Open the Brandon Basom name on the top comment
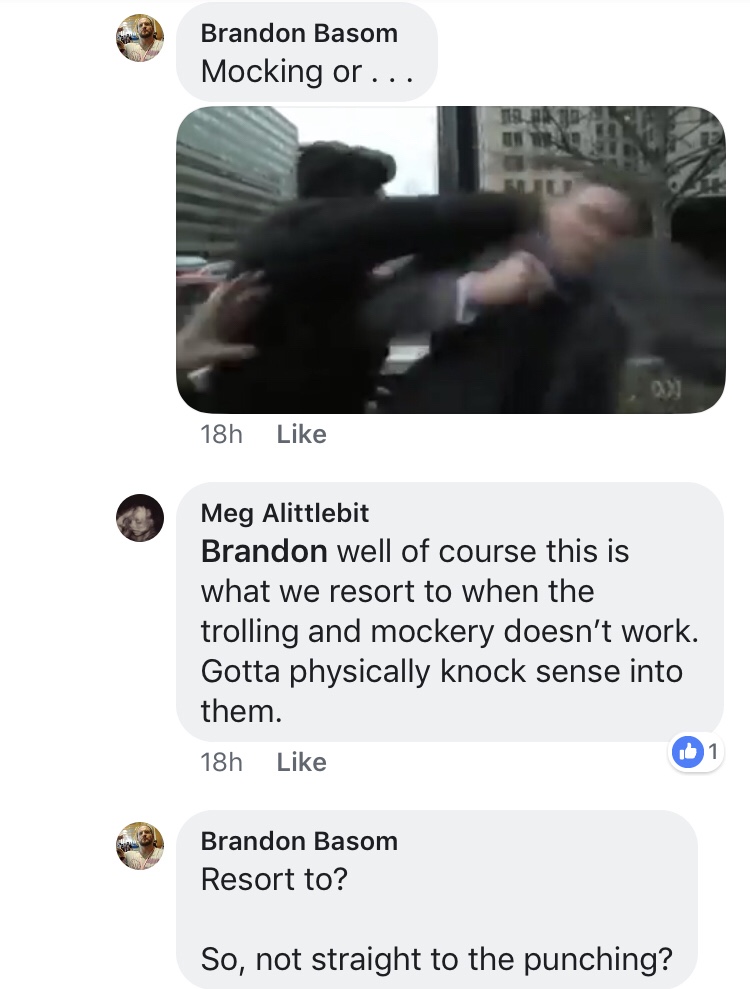This screenshot has width=750, height=989. [x=299, y=33]
